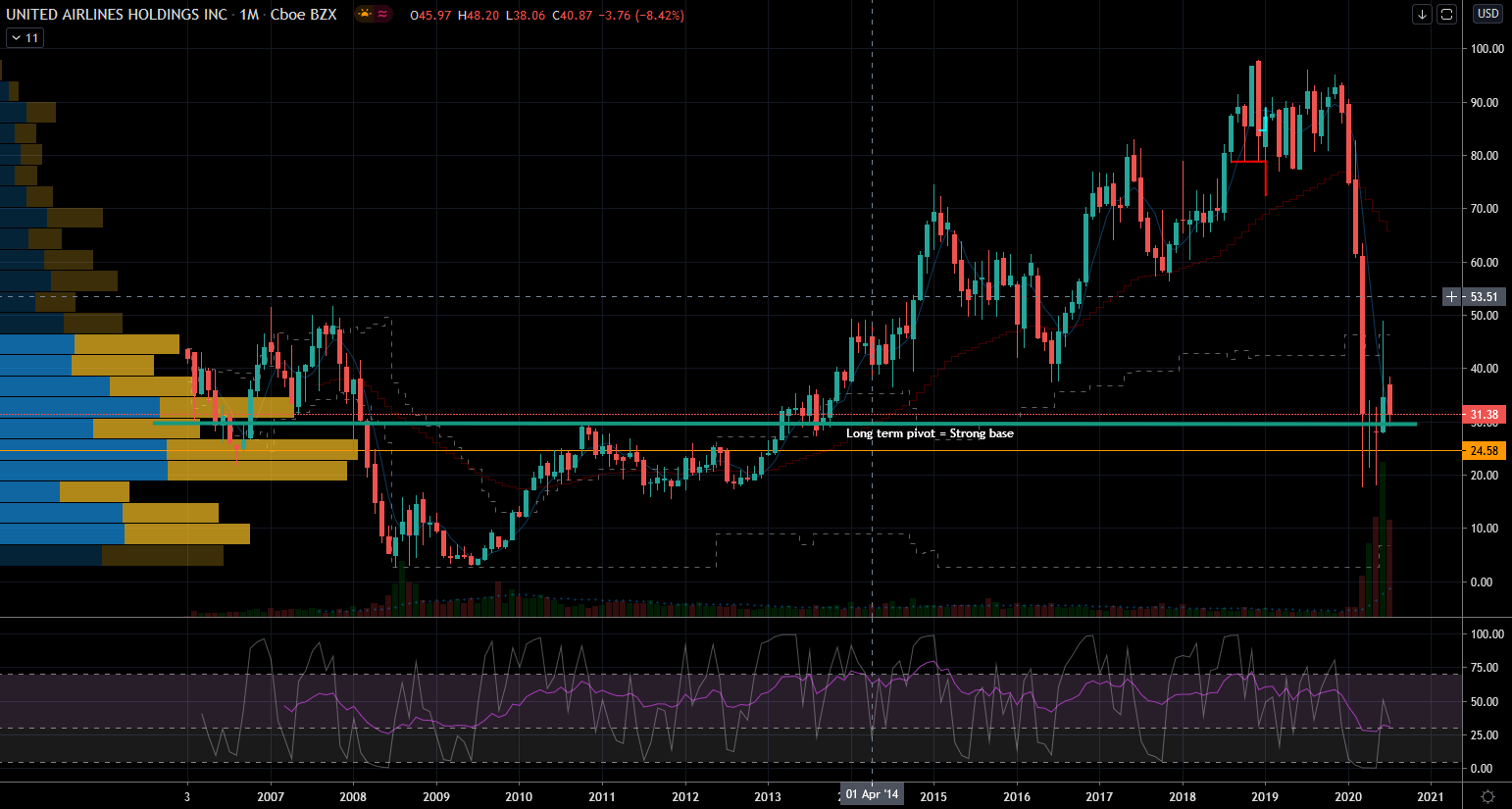Select the 'Long term pivot = Strong base' annotation
This screenshot has width=1512, height=809.
click(x=930, y=433)
